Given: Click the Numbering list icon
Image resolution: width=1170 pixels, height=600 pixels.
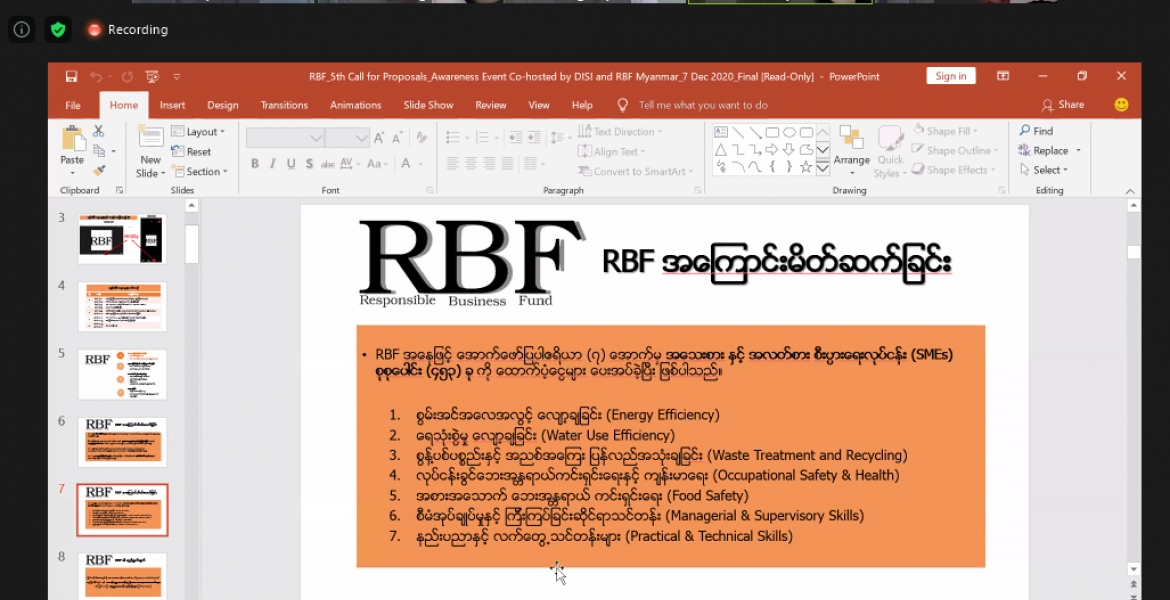Looking at the screenshot, I should tap(482, 138).
